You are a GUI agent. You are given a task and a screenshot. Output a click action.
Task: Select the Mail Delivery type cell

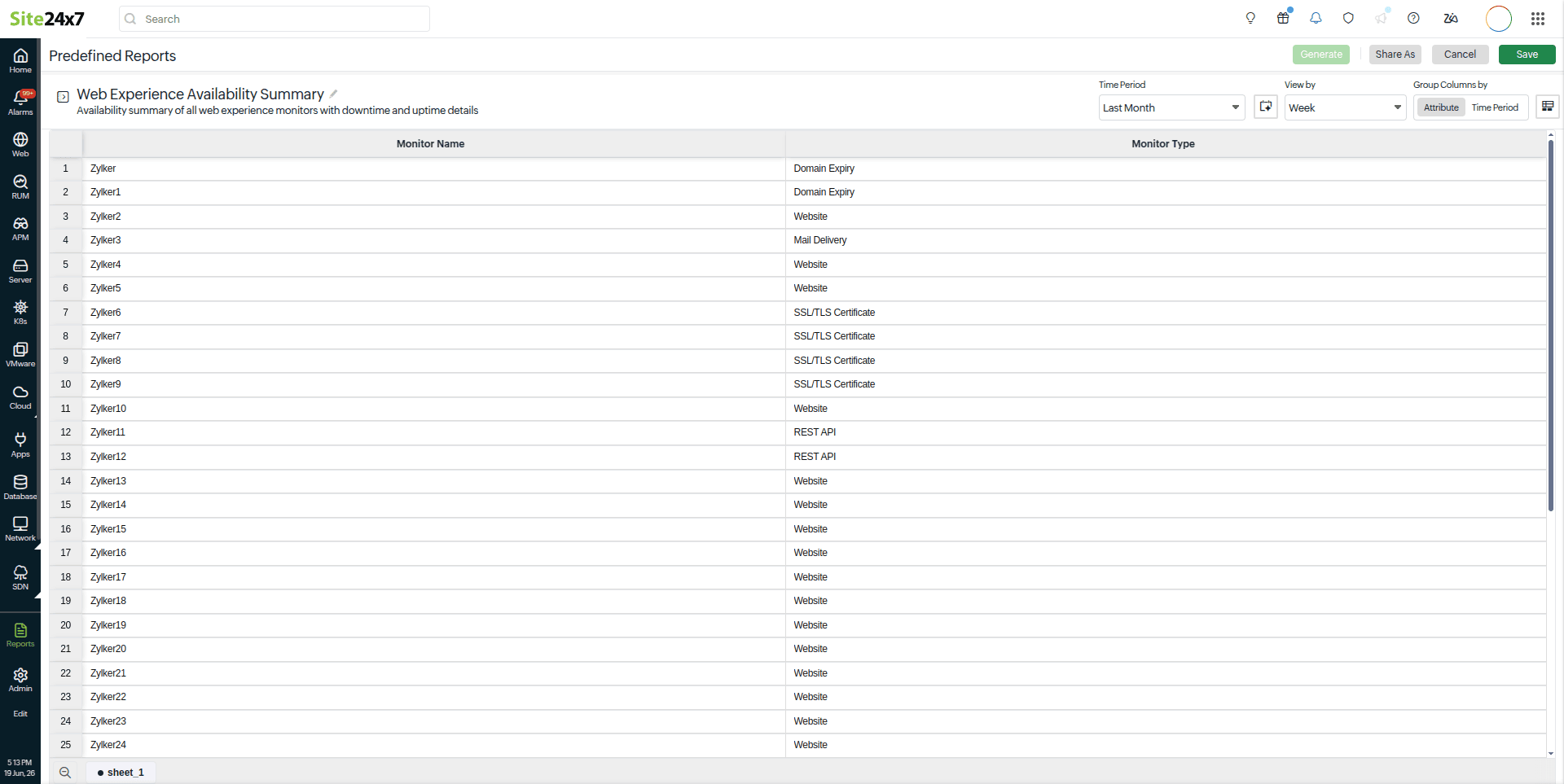coord(1166,240)
